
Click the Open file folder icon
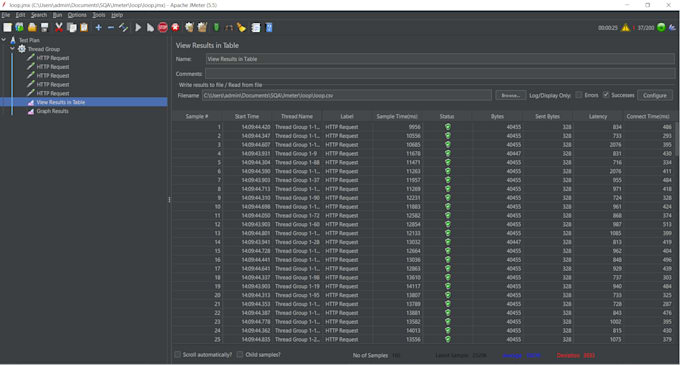point(32,27)
